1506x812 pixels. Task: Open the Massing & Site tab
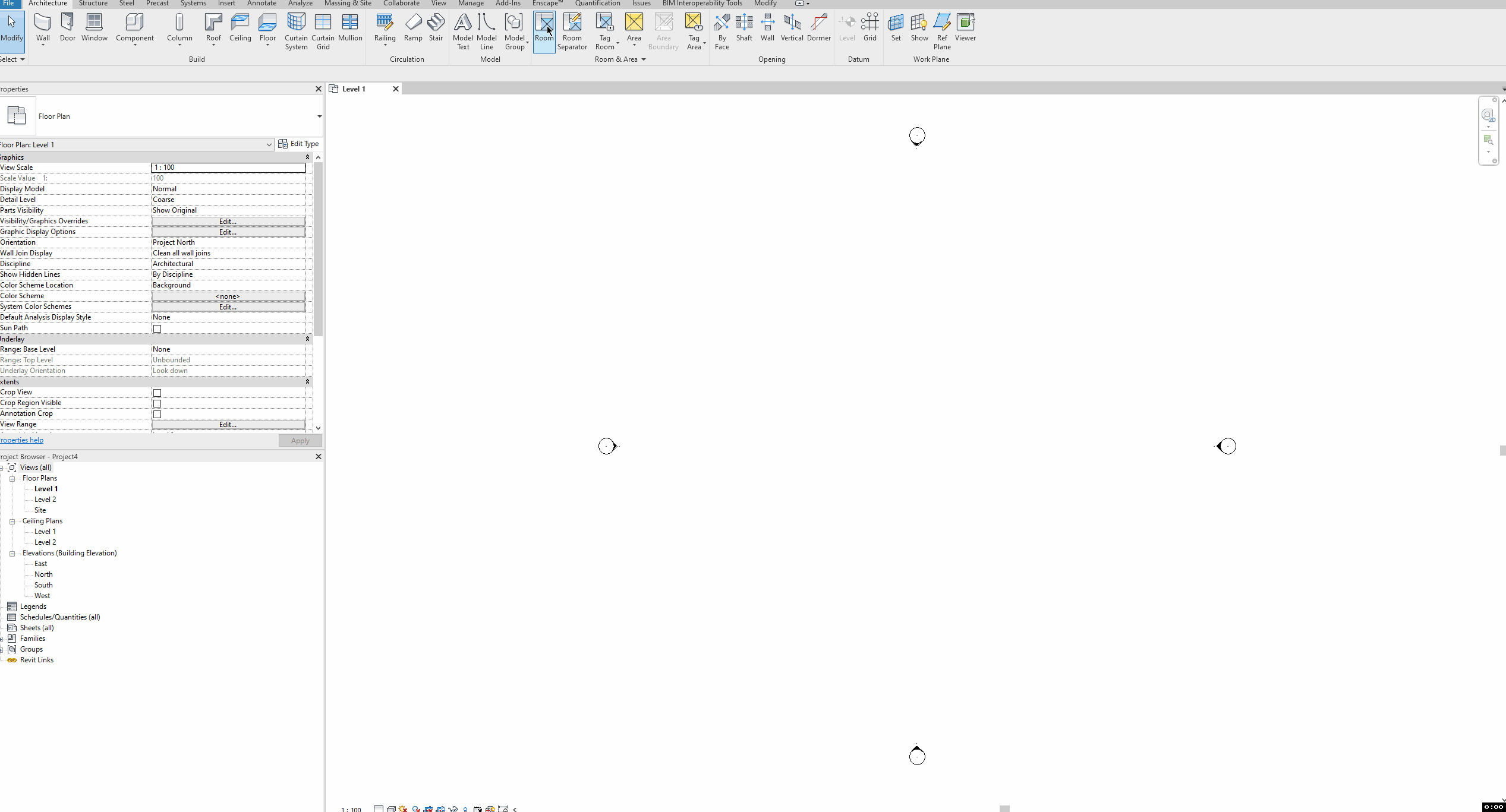(x=347, y=4)
